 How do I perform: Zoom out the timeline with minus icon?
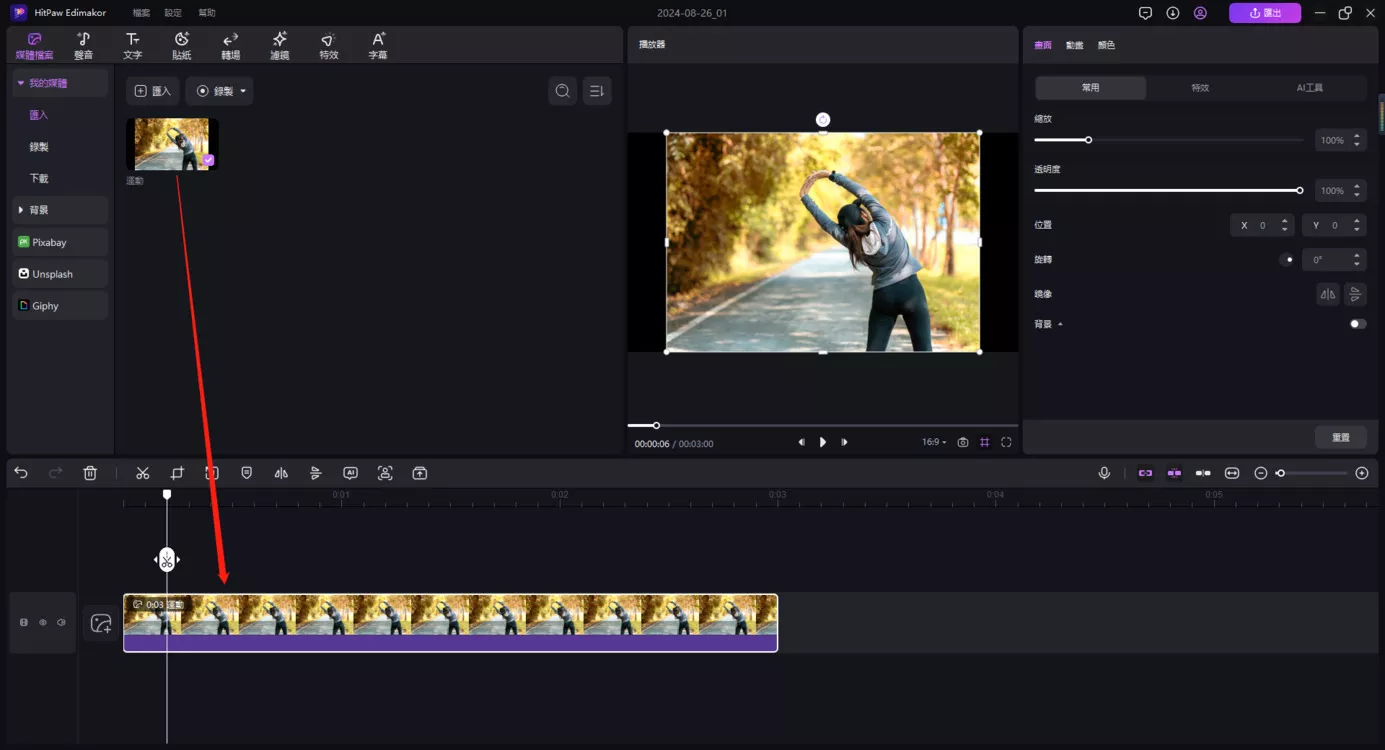point(1261,473)
